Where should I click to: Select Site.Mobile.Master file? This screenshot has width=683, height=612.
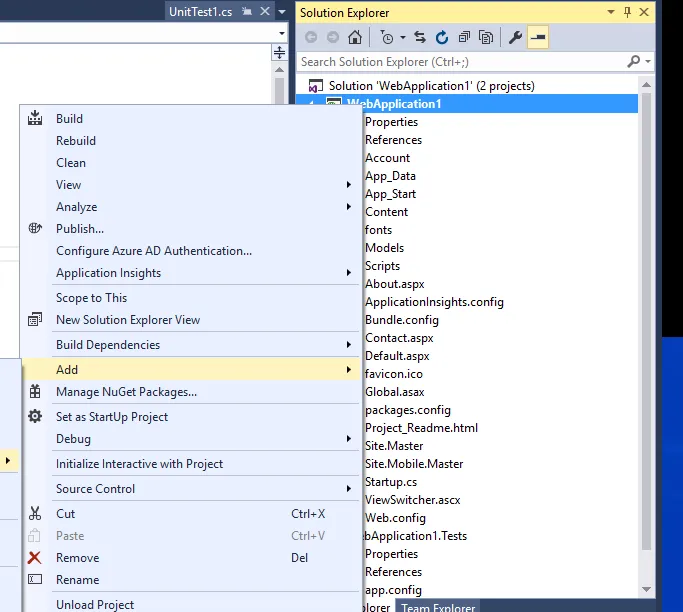pos(414,464)
